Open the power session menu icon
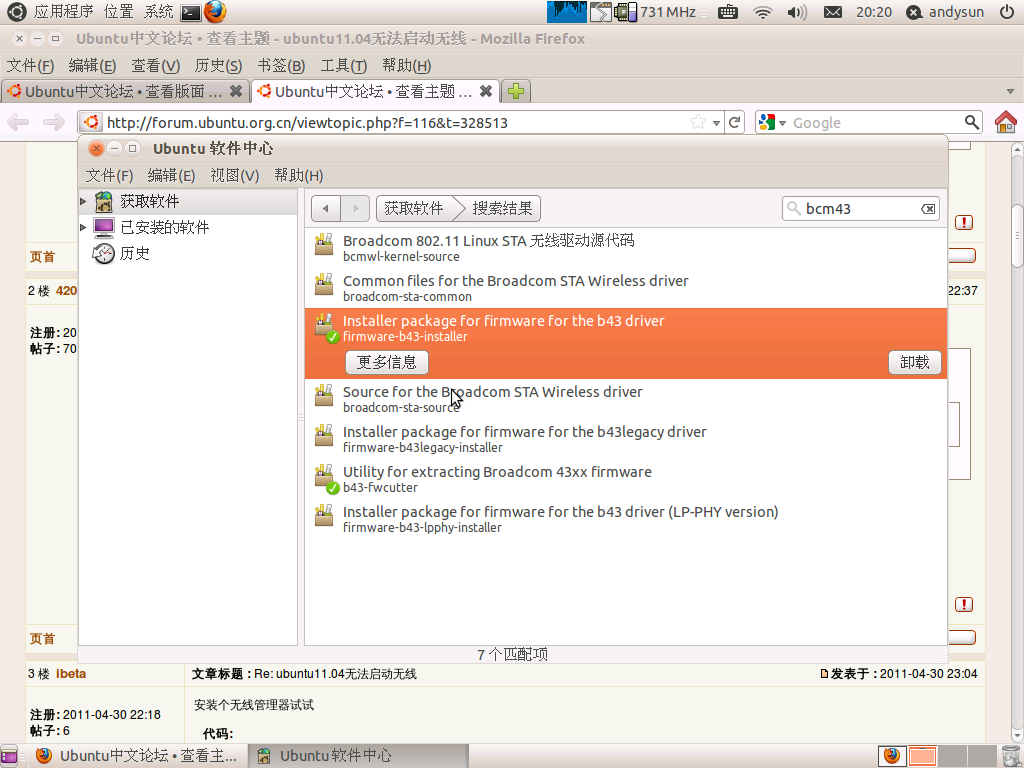Viewport: 1024px width, 768px height. click(1007, 12)
